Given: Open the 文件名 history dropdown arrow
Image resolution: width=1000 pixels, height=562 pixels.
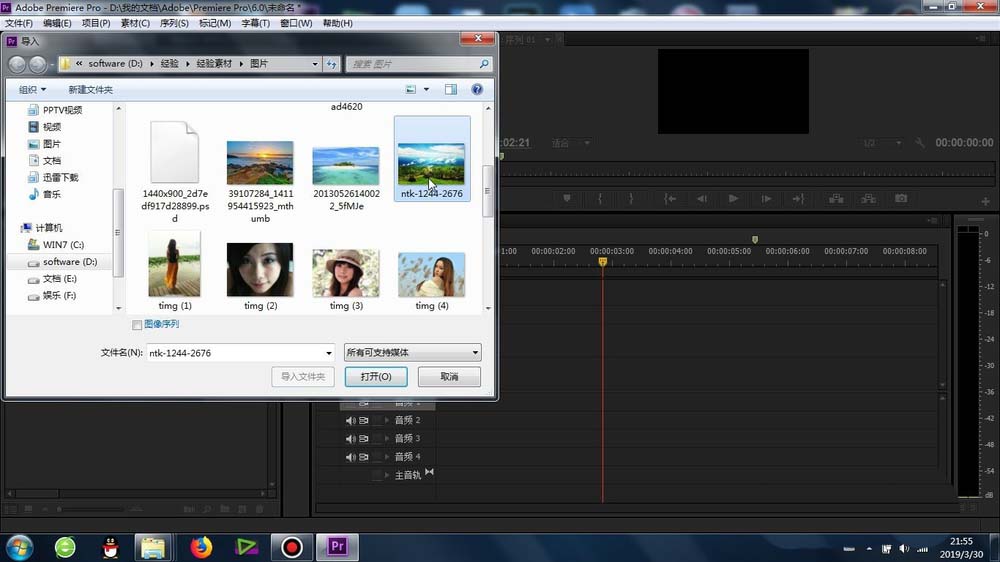Looking at the screenshot, I should tap(328, 353).
